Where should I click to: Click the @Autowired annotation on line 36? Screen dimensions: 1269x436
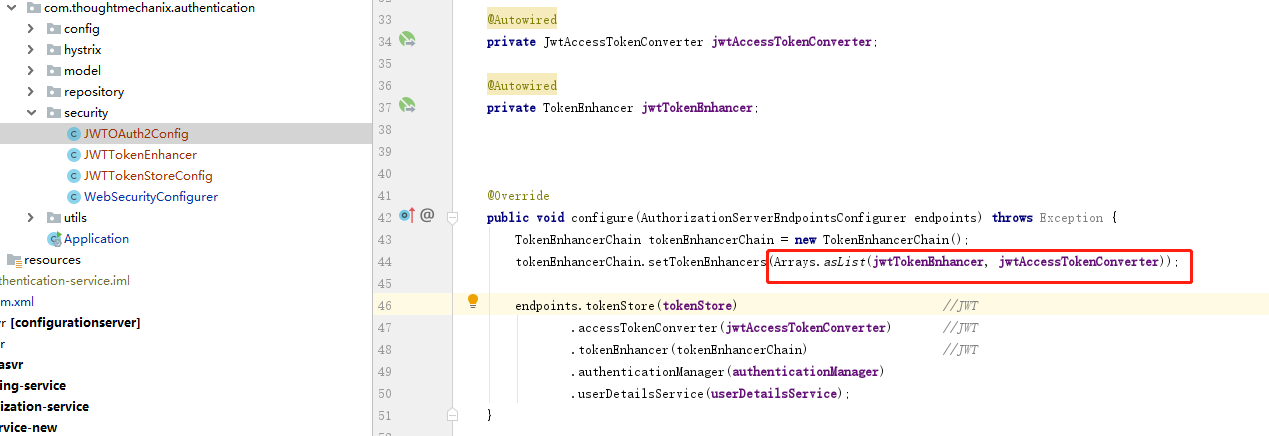coord(522,86)
